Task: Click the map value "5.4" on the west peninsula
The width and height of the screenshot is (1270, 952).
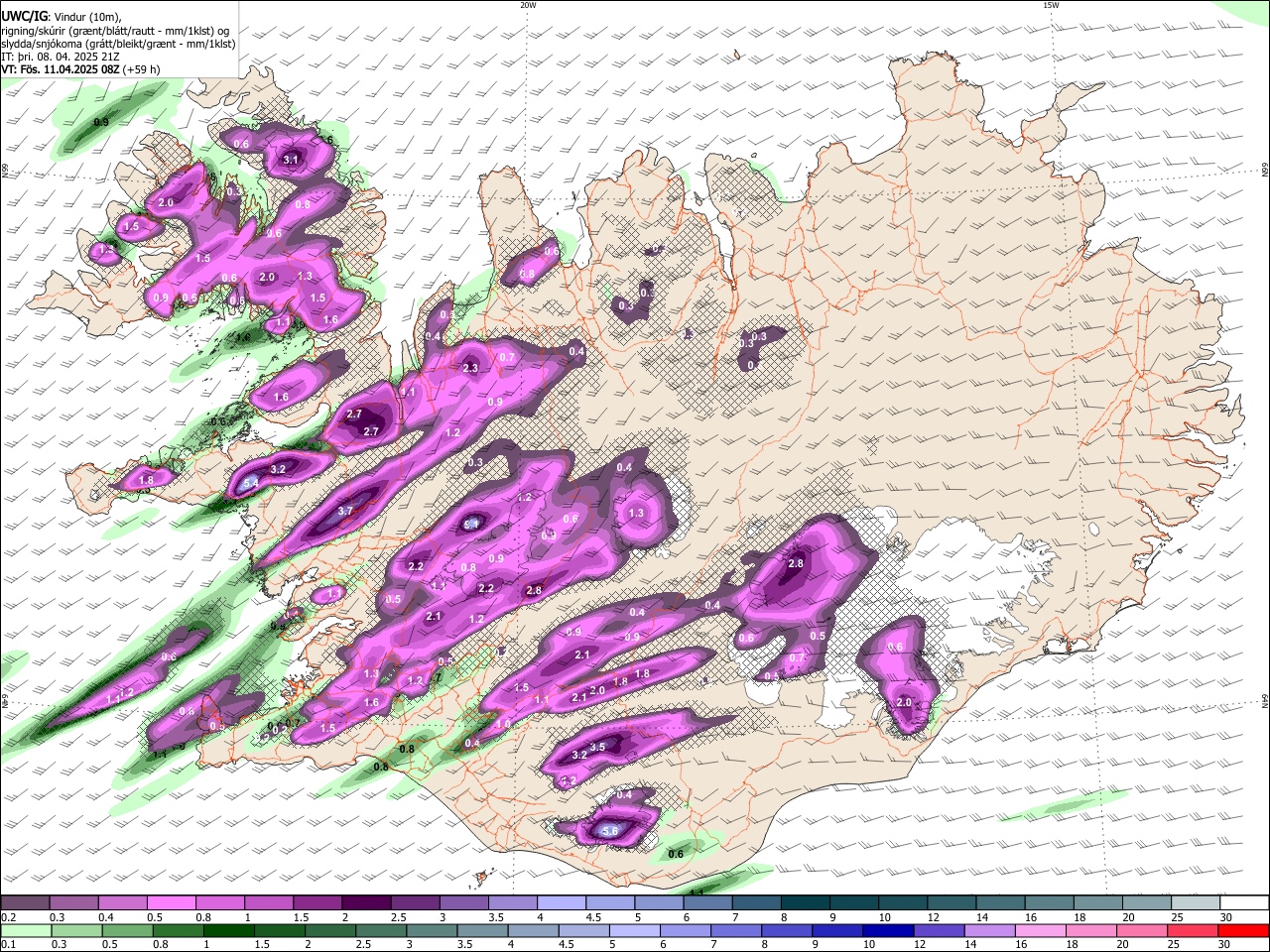Action: pyautogui.click(x=251, y=483)
